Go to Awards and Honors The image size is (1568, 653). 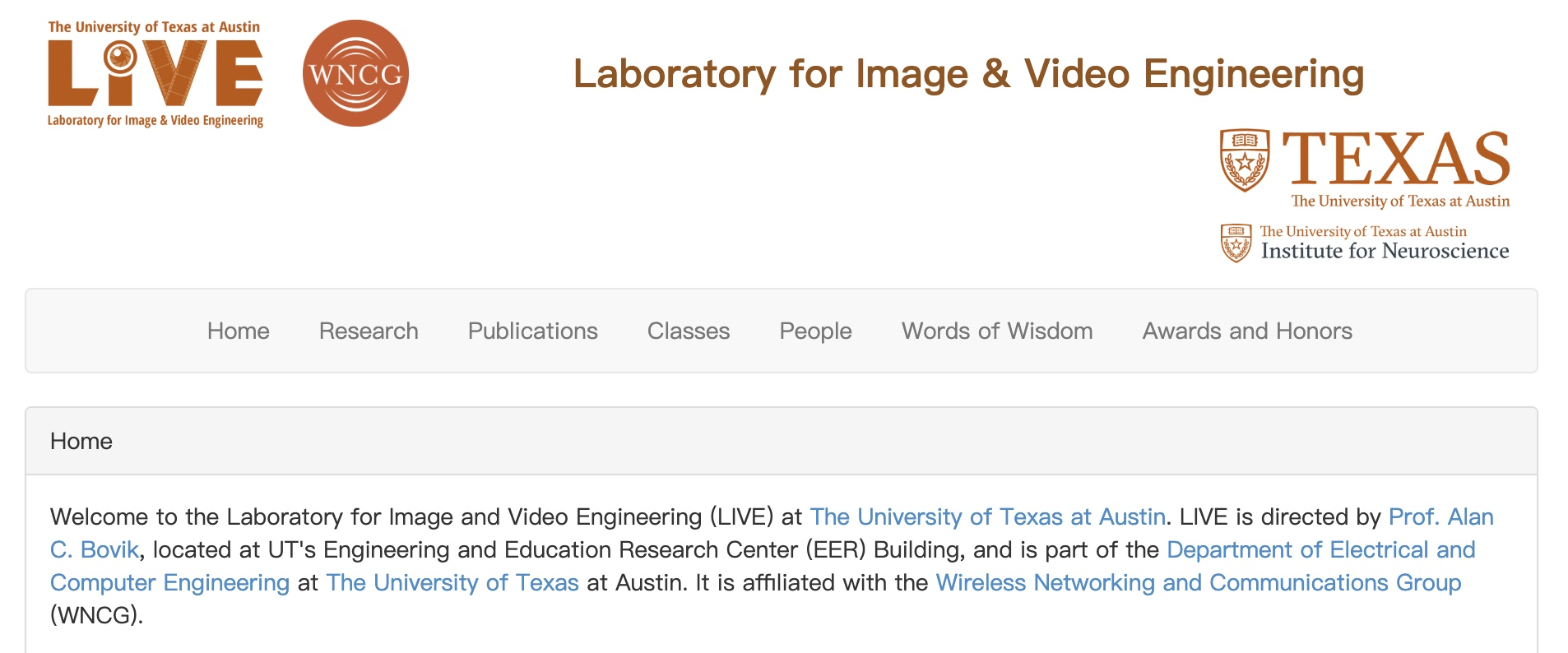pos(1247,331)
